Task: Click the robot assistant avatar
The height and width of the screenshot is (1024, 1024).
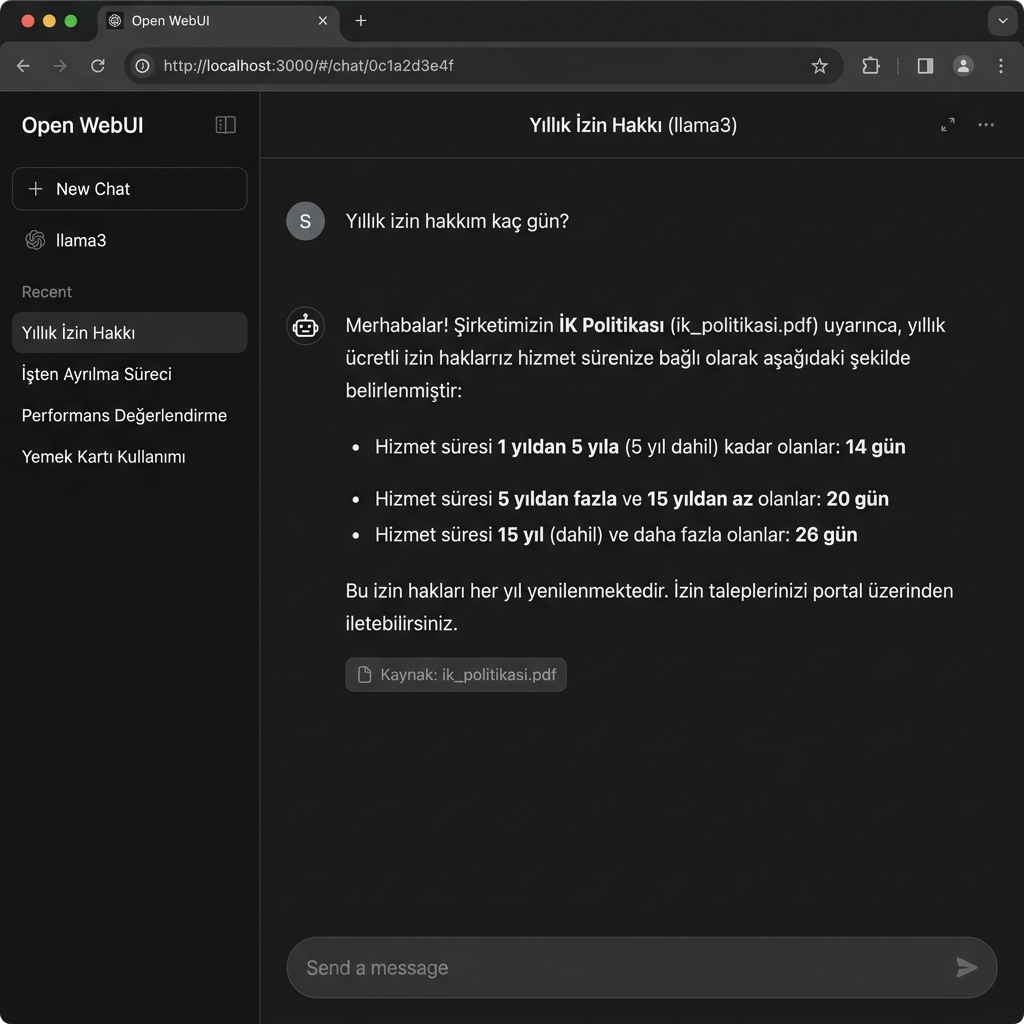Action: [305, 325]
